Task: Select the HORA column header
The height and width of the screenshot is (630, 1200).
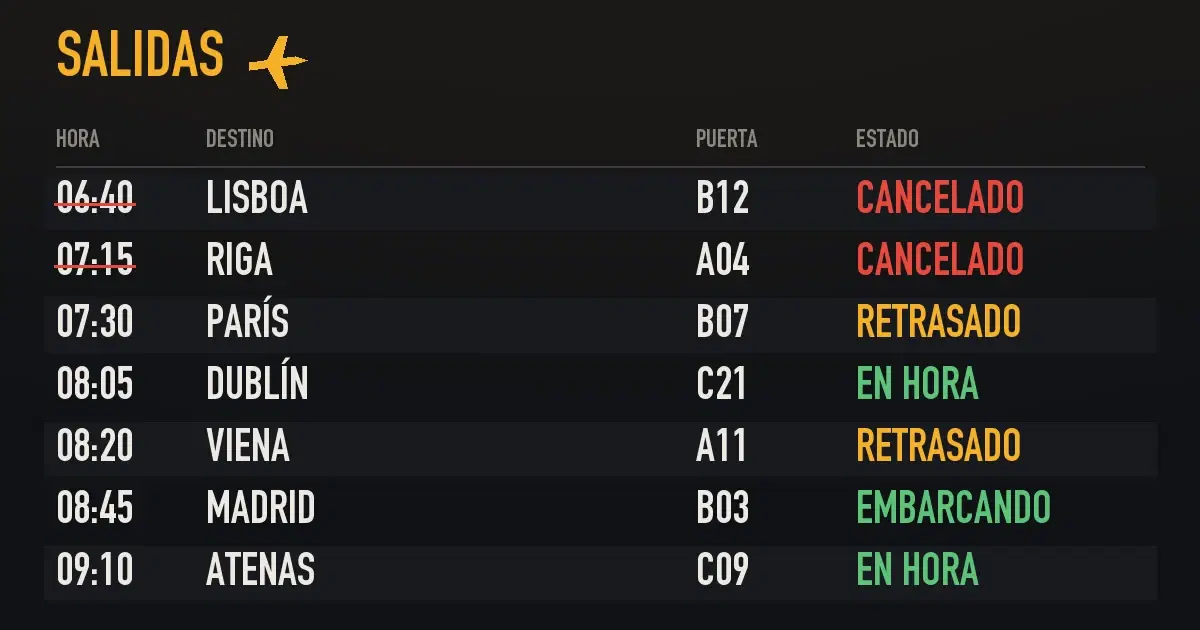Action: (x=78, y=138)
